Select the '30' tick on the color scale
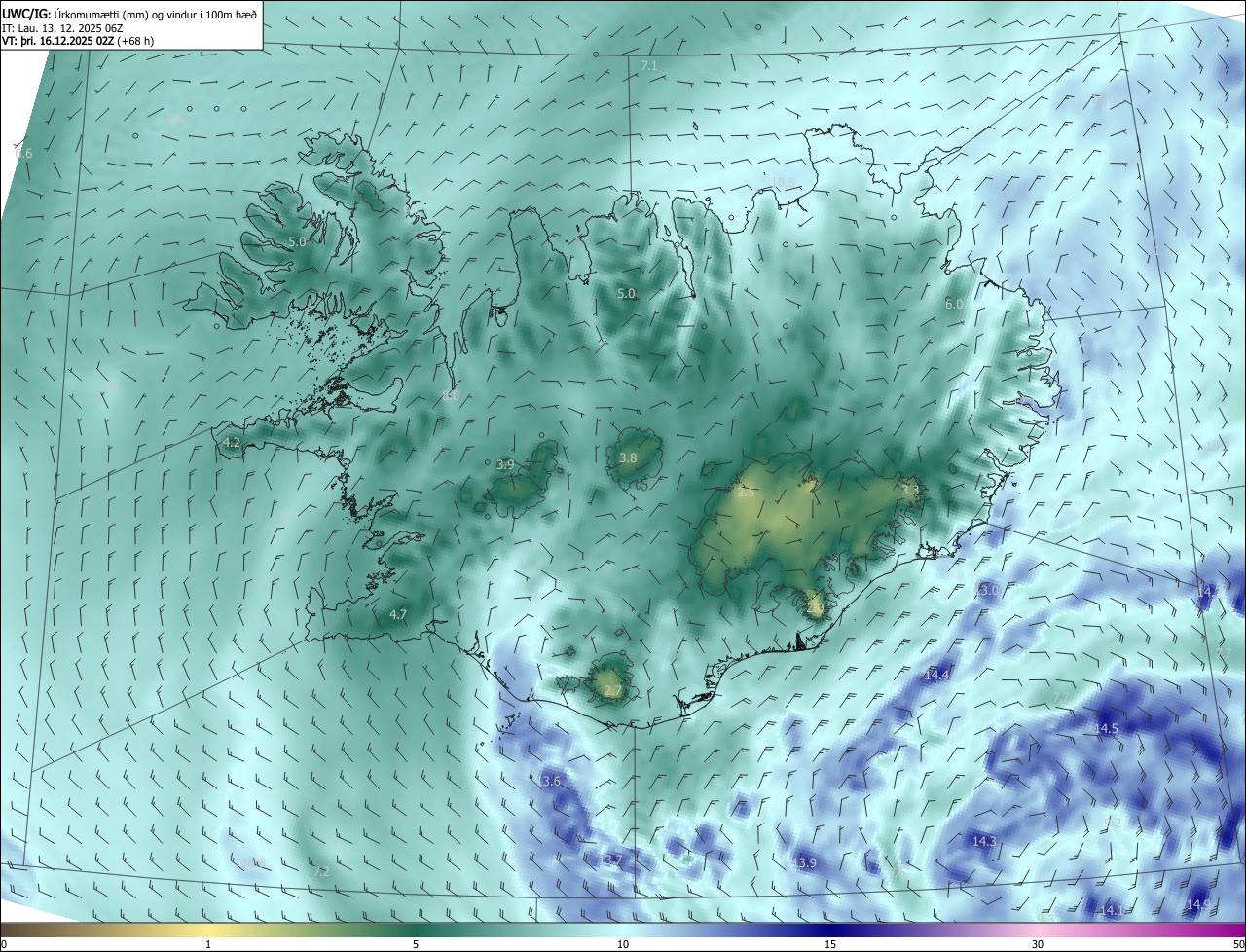1246x952 pixels. pos(1038,945)
